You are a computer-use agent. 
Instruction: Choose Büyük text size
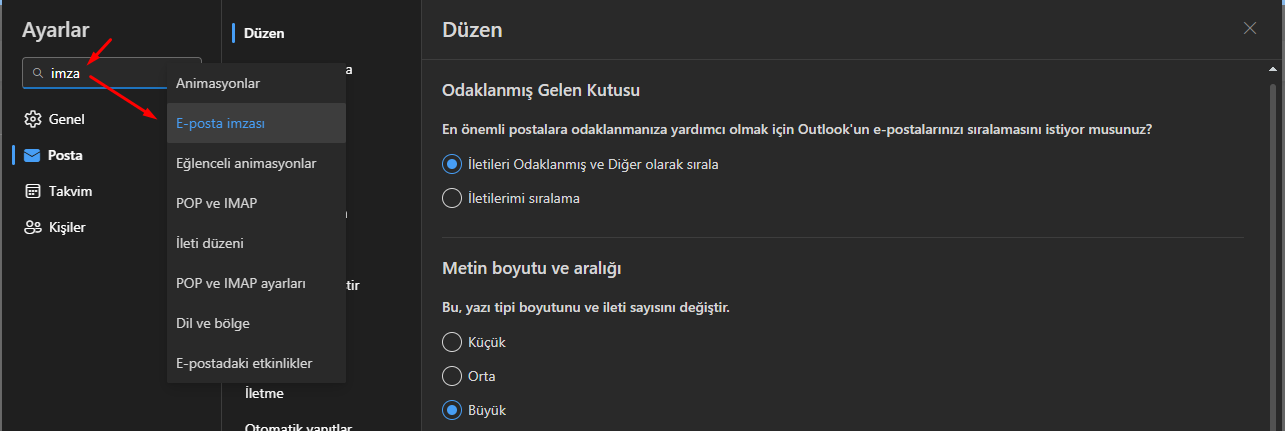(452, 410)
